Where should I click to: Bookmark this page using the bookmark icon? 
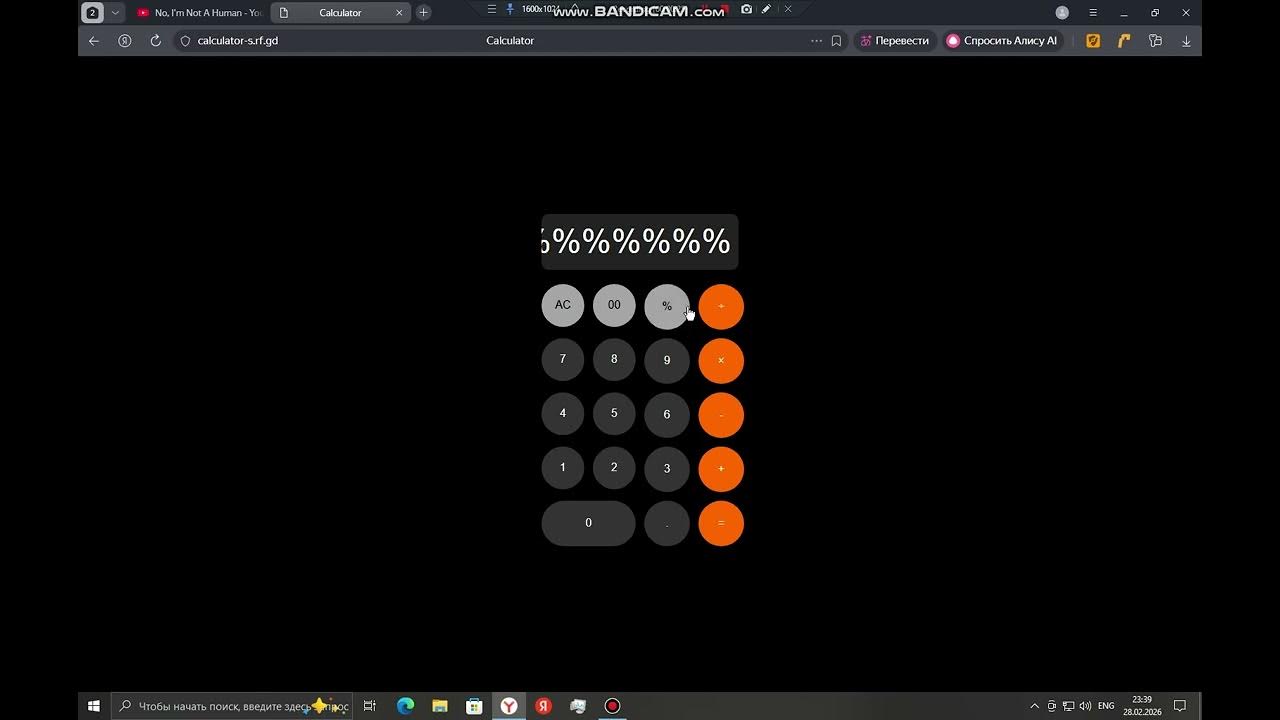[x=836, y=41]
